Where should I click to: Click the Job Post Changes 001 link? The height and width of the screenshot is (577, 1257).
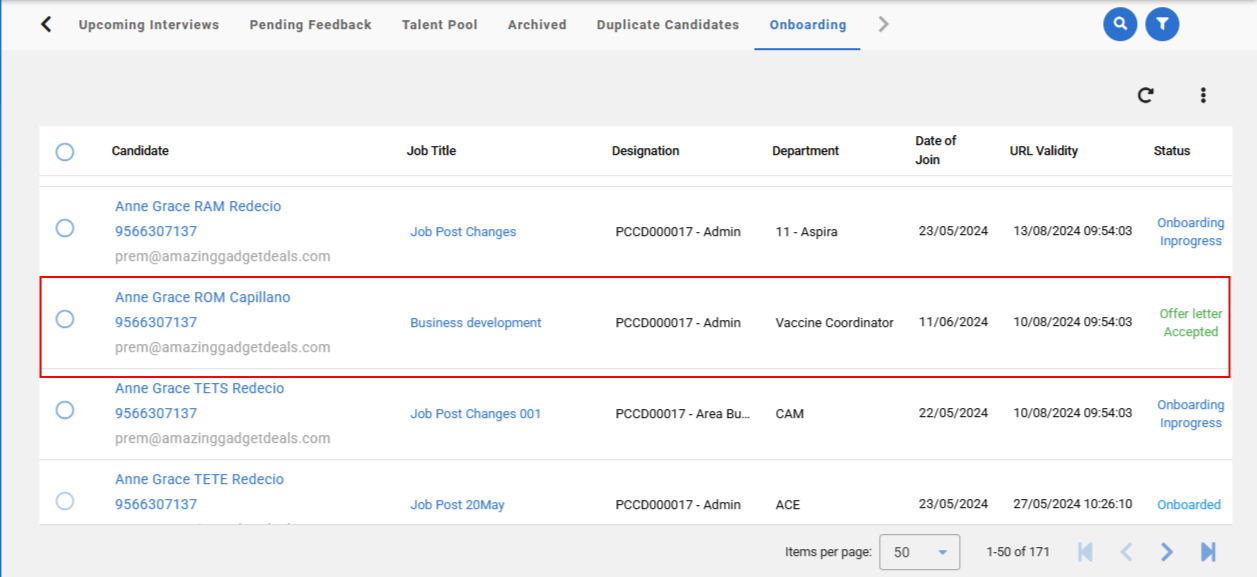coord(475,414)
